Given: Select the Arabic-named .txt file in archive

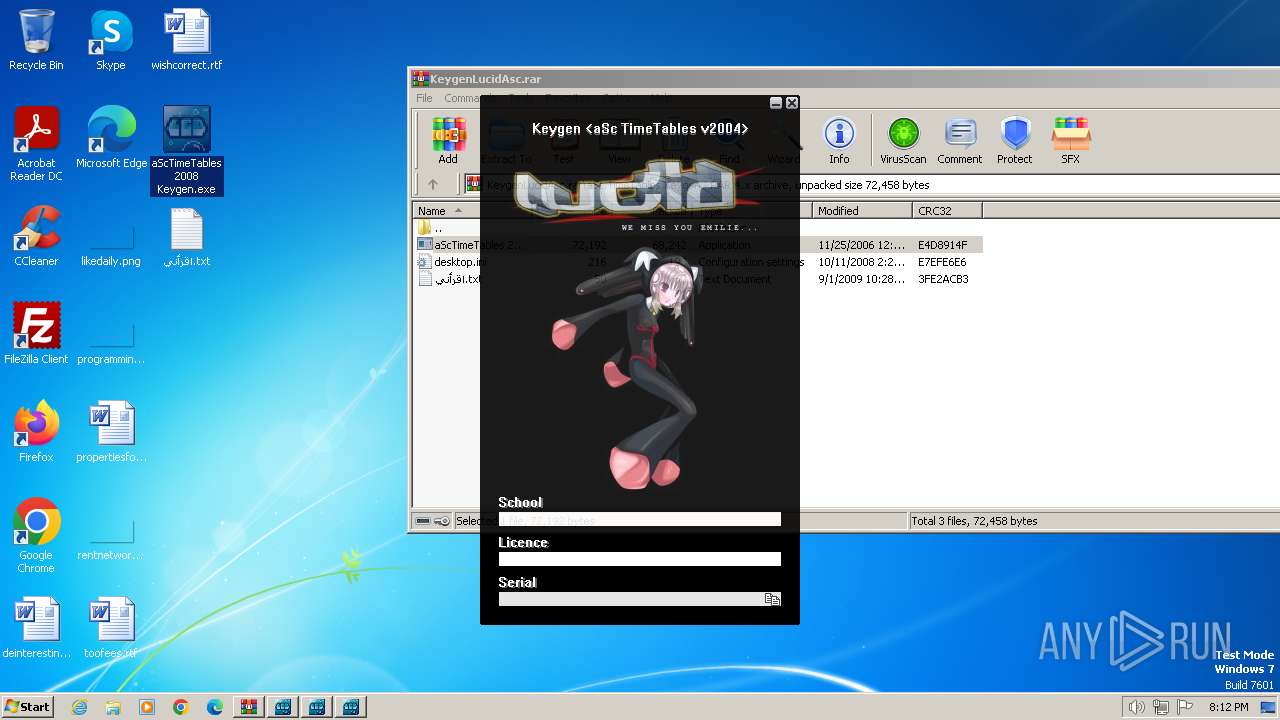Looking at the screenshot, I should pos(697,279).
